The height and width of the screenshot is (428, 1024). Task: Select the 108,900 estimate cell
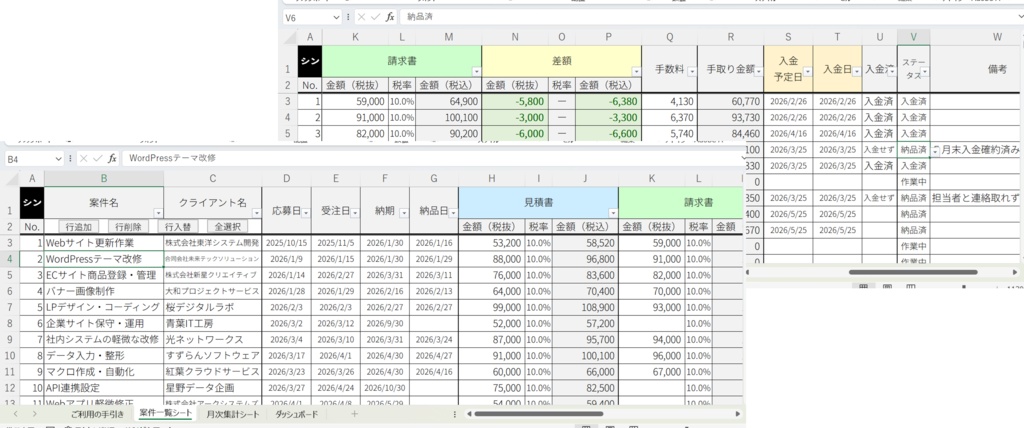click(x=585, y=306)
